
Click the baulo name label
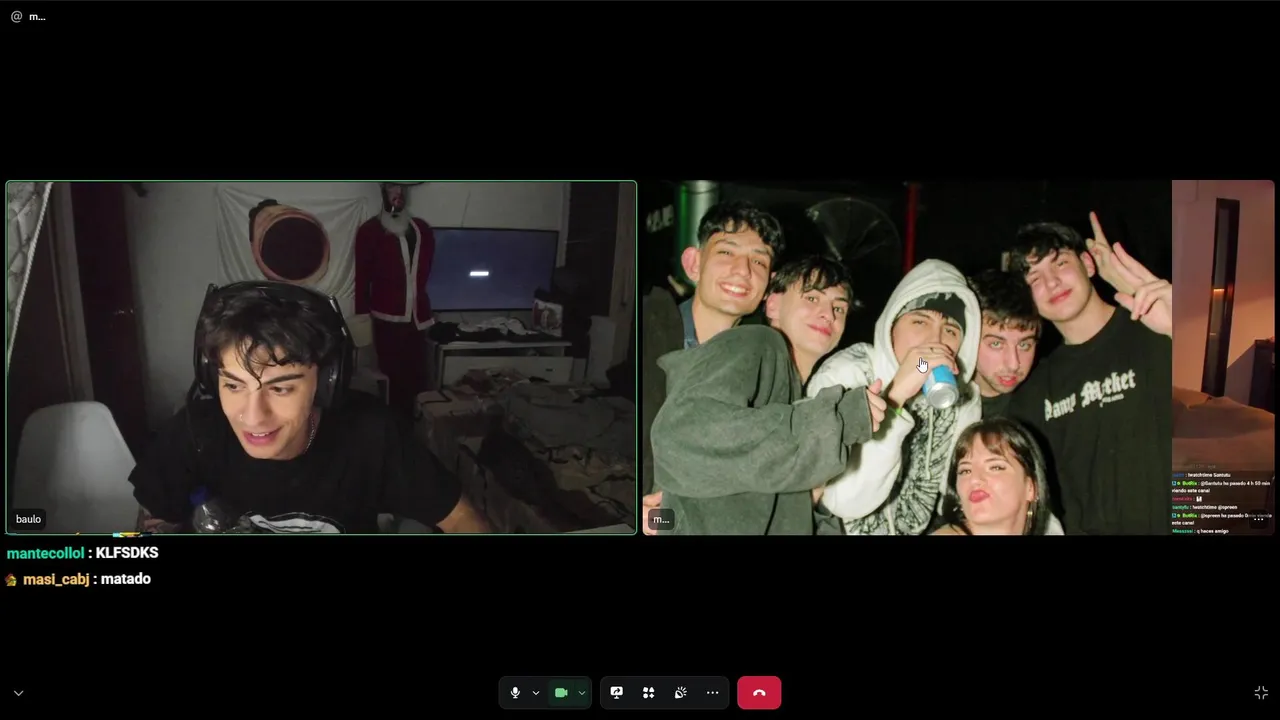pos(28,519)
